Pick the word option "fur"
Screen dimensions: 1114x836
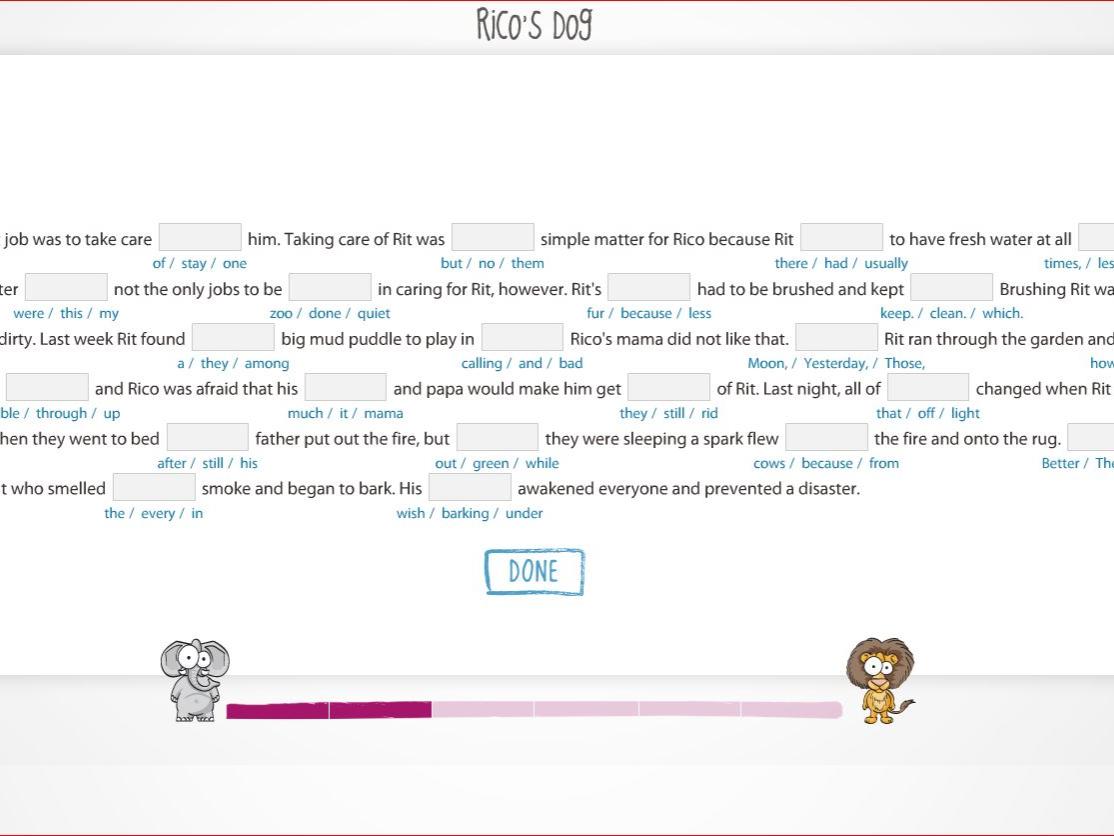click(595, 313)
